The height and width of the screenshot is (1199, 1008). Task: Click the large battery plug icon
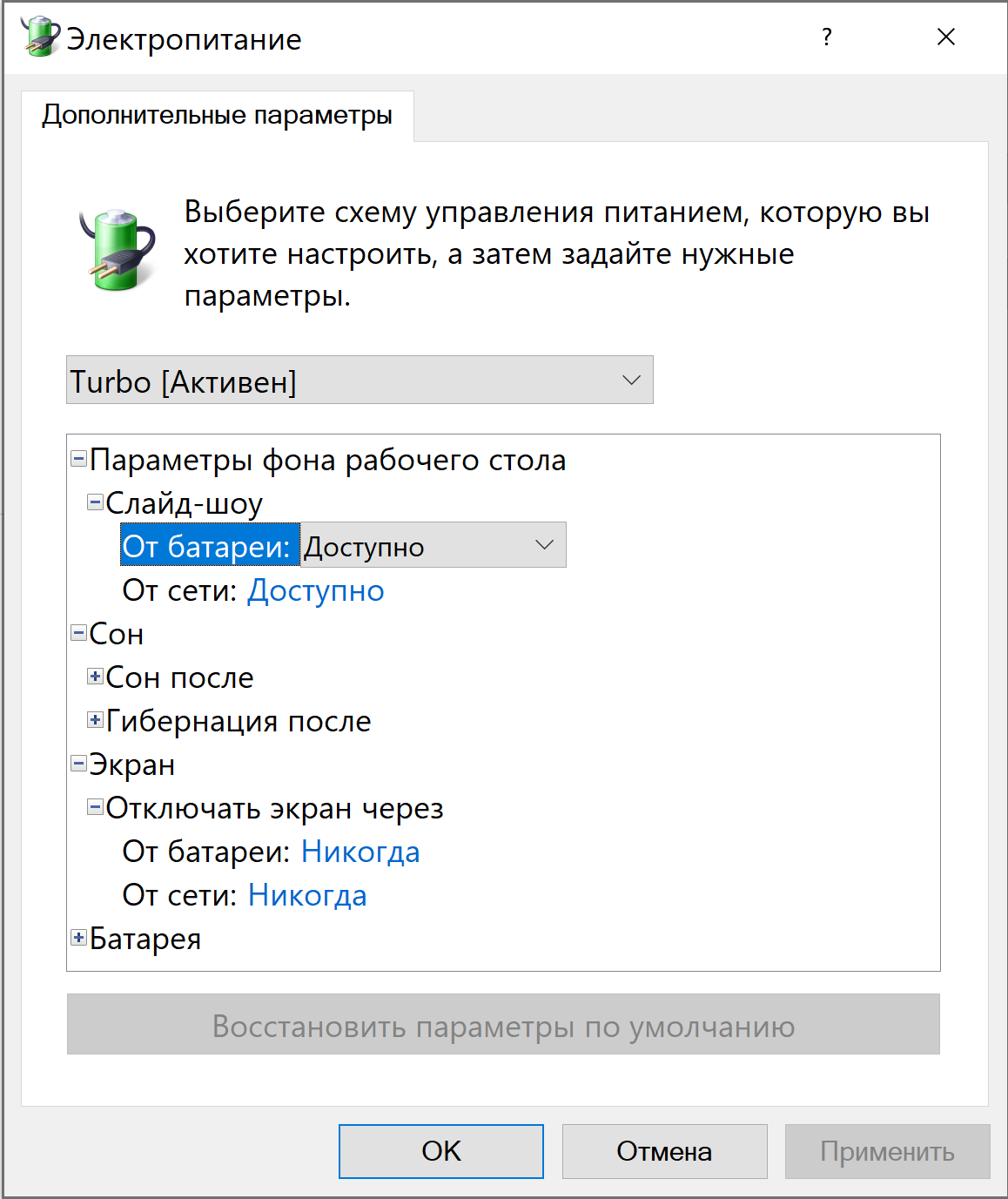tap(118, 249)
